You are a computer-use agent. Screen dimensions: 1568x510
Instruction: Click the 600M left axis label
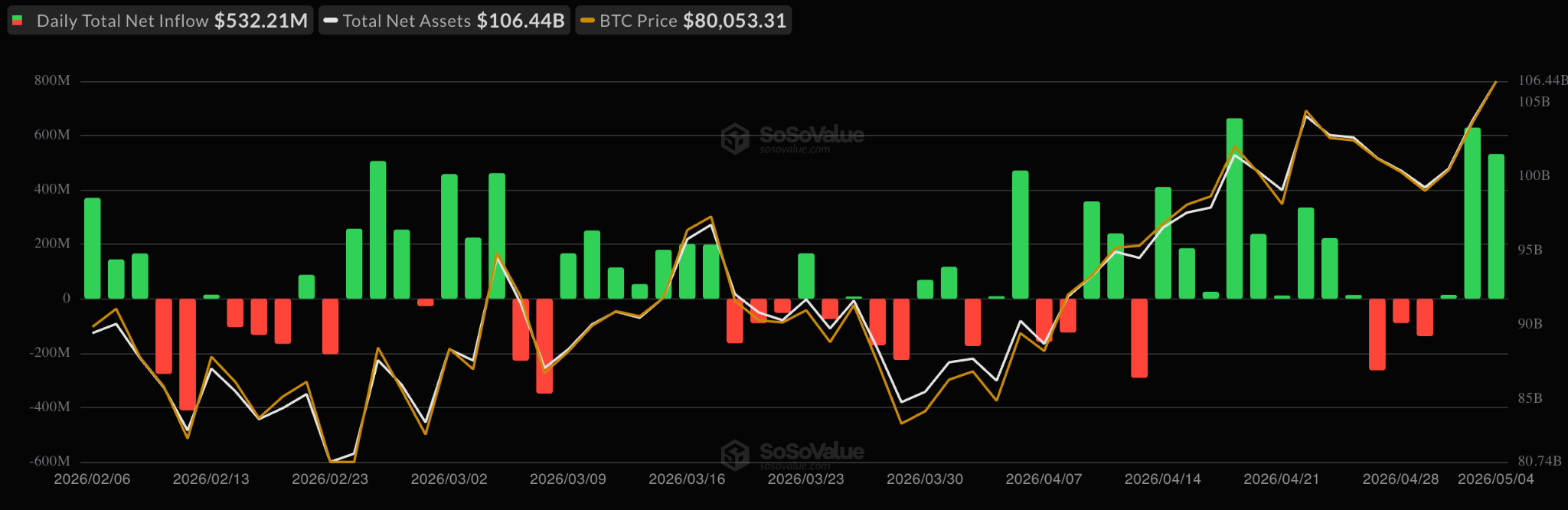52,135
